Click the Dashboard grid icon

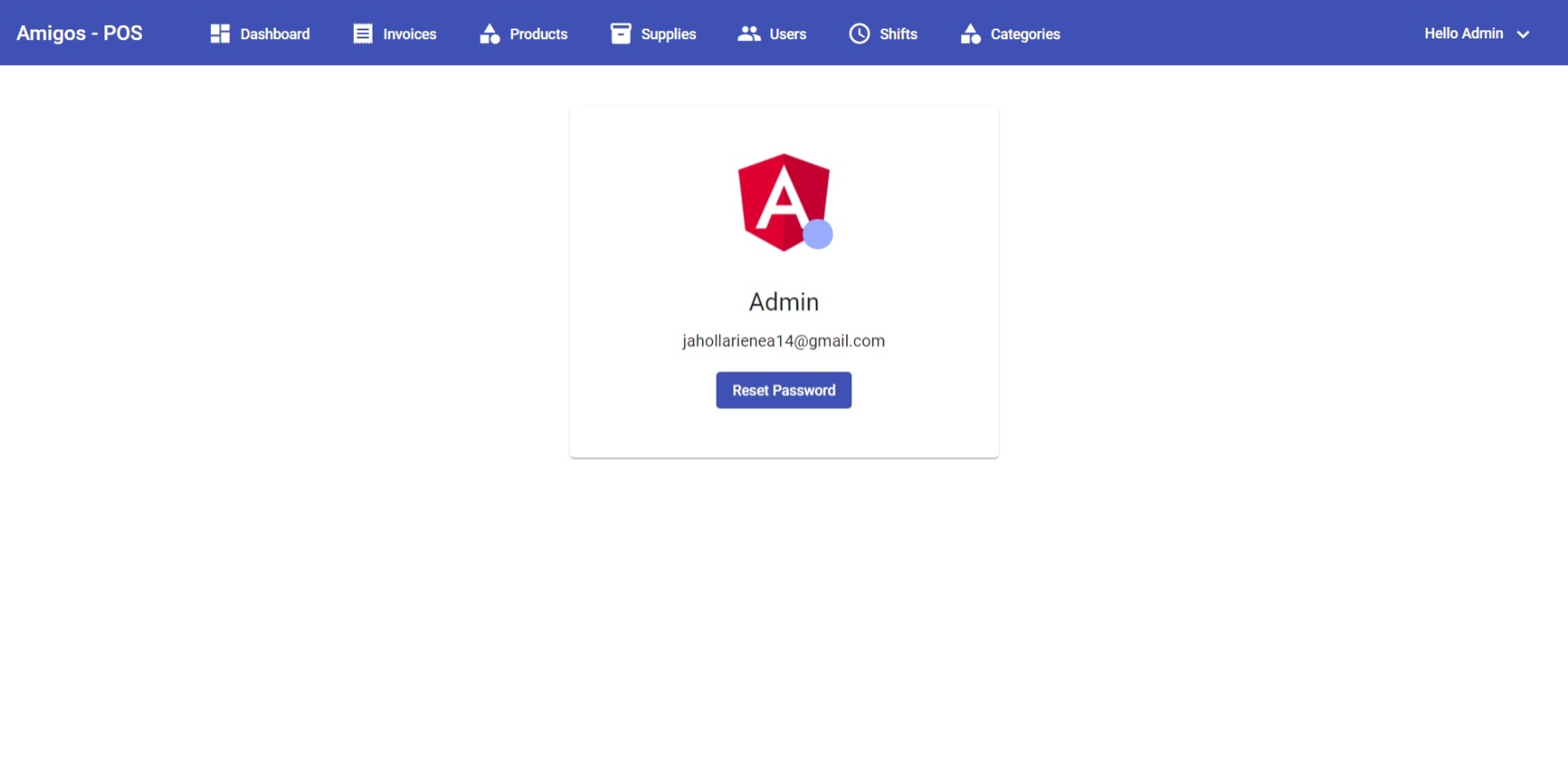(x=220, y=34)
